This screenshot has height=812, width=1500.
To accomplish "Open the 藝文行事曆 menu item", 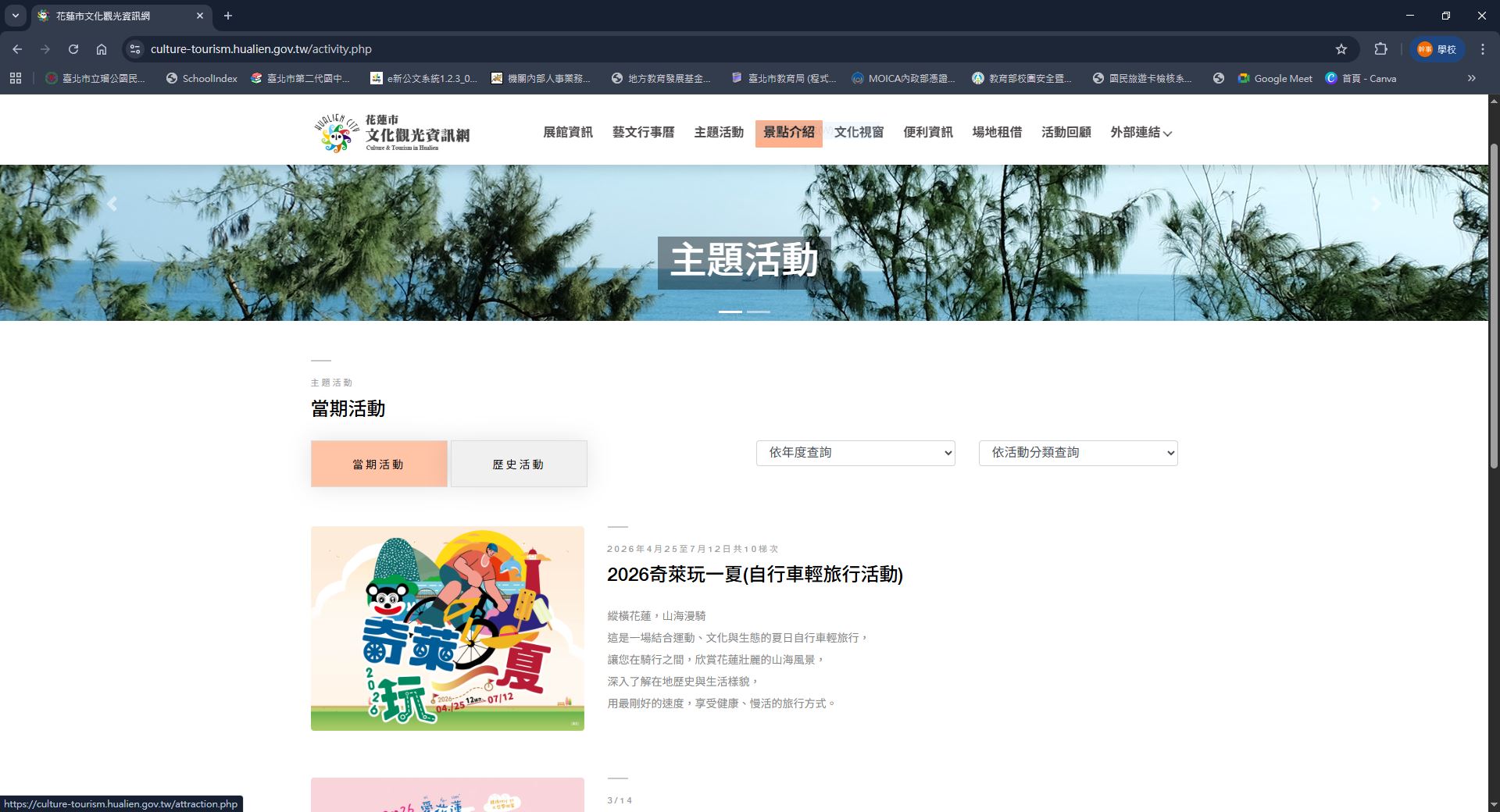I will 643,132.
